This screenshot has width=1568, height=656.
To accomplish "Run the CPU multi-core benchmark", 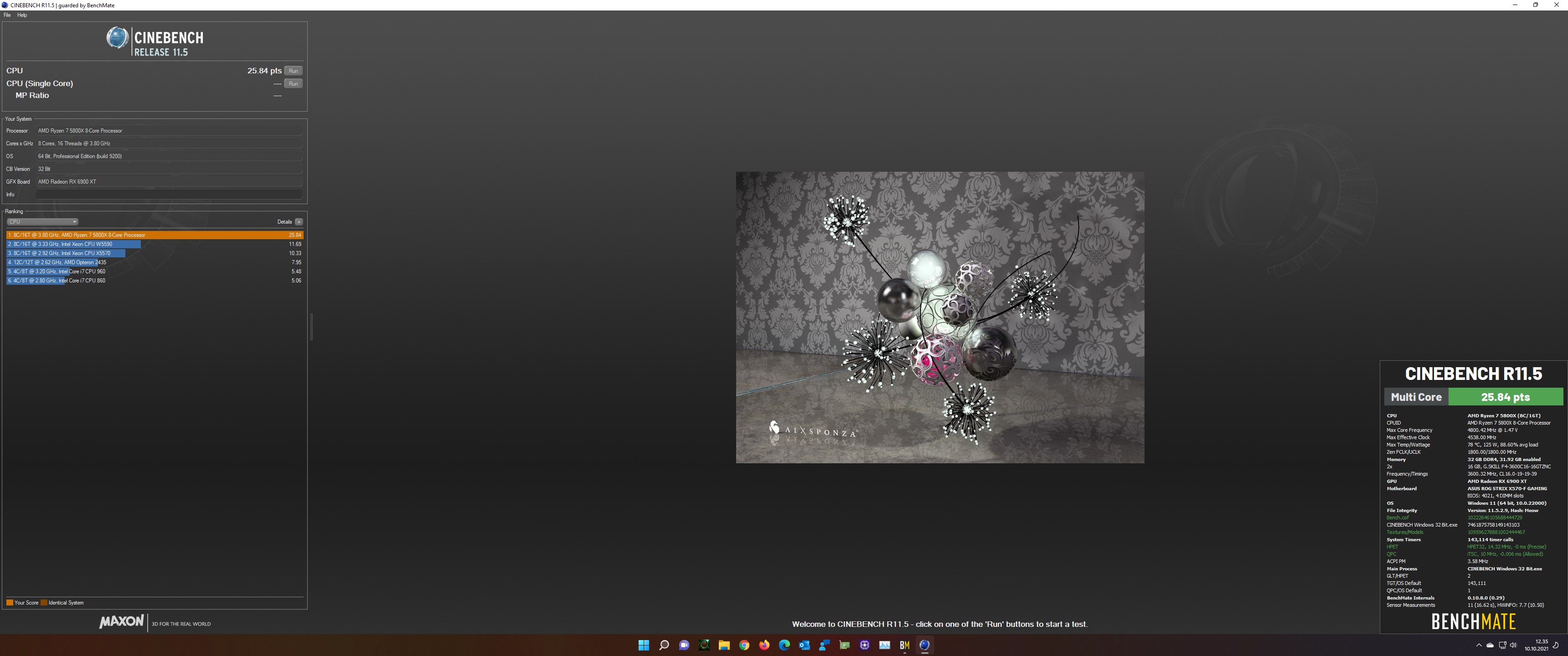I will coord(294,71).
